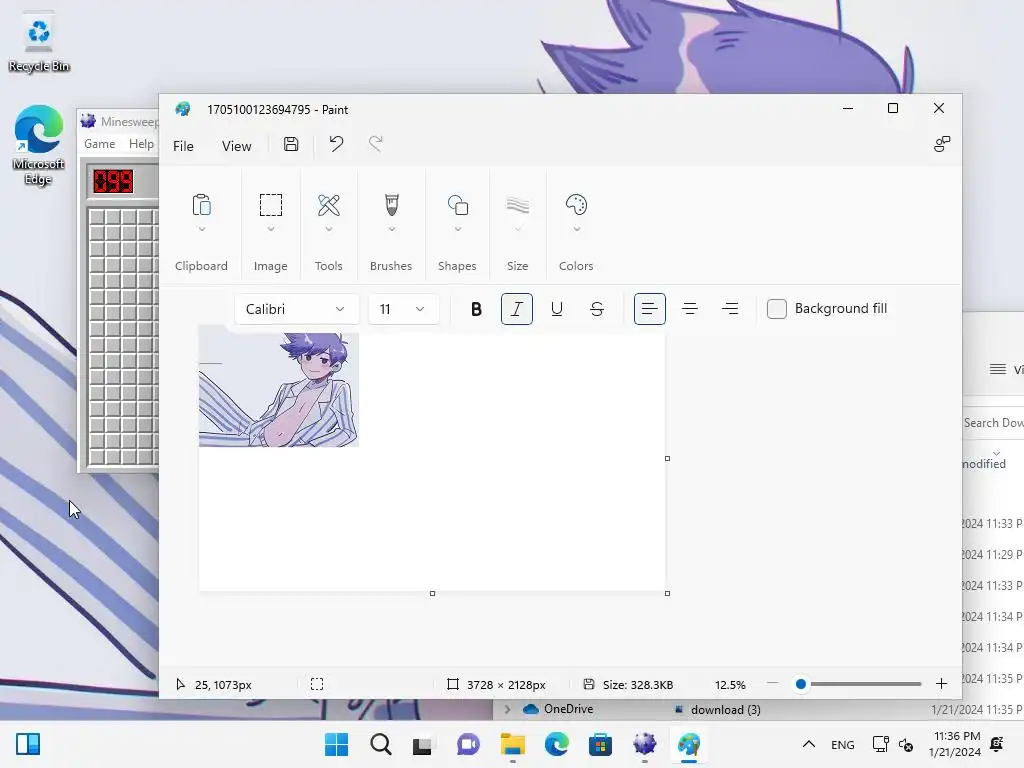This screenshot has height=768, width=1024.
Task: Open the Game menu in Minesweeper
Action: (x=99, y=144)
